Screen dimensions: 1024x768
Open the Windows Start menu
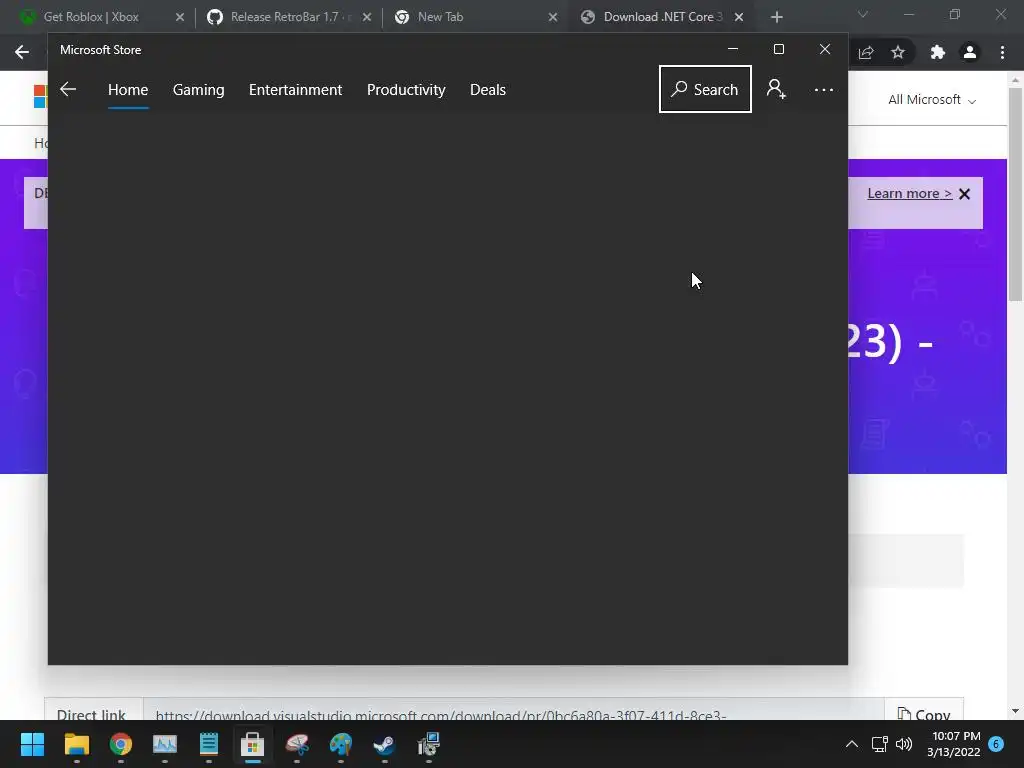(32, 744)
